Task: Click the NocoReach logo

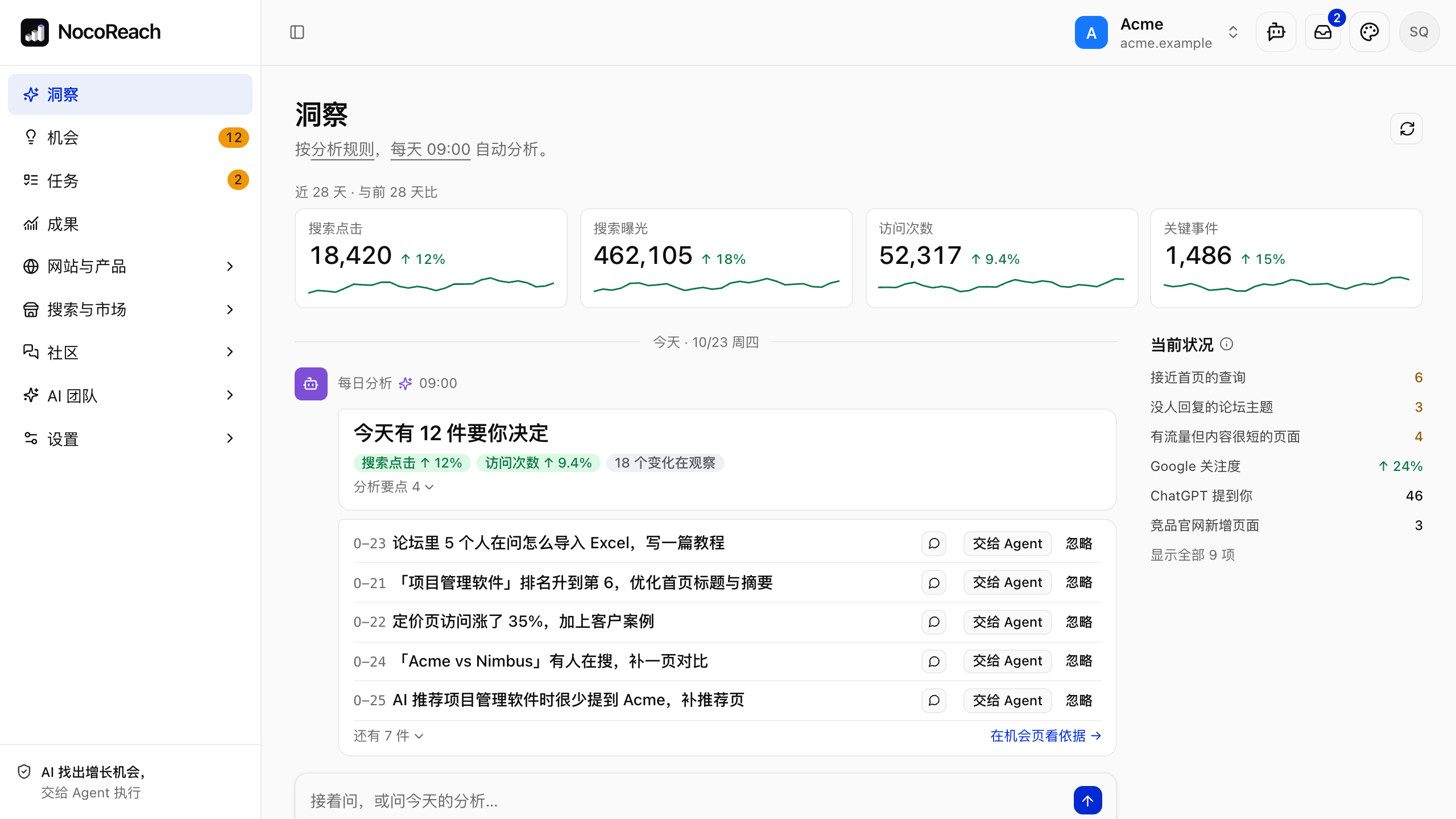Action: click(x=91, y=32)
